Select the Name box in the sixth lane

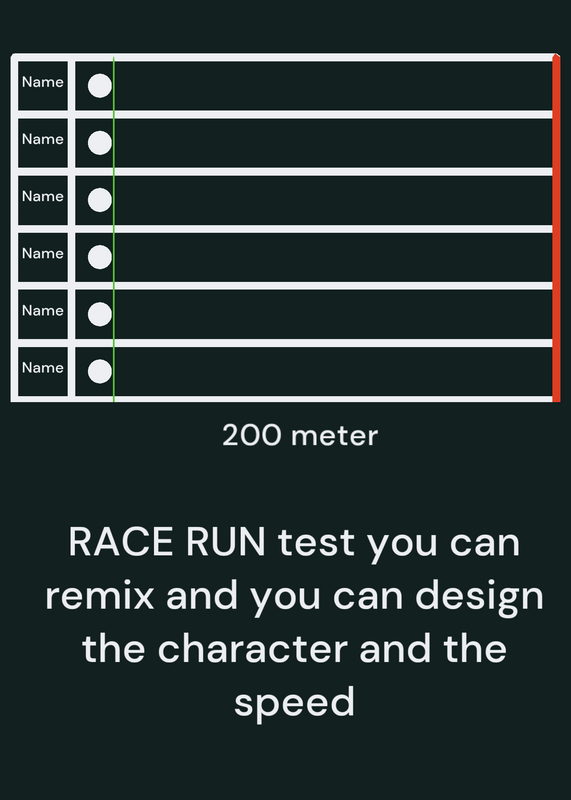point(43,371)
